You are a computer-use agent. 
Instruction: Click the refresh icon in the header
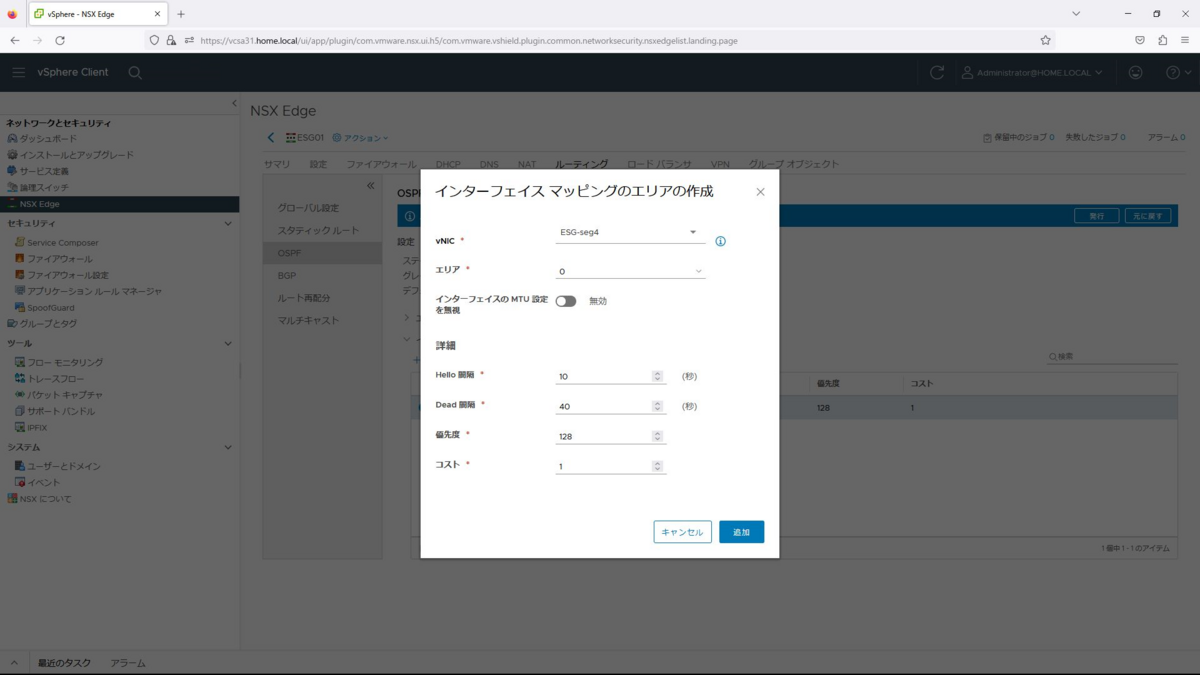[x=937, y=72]
